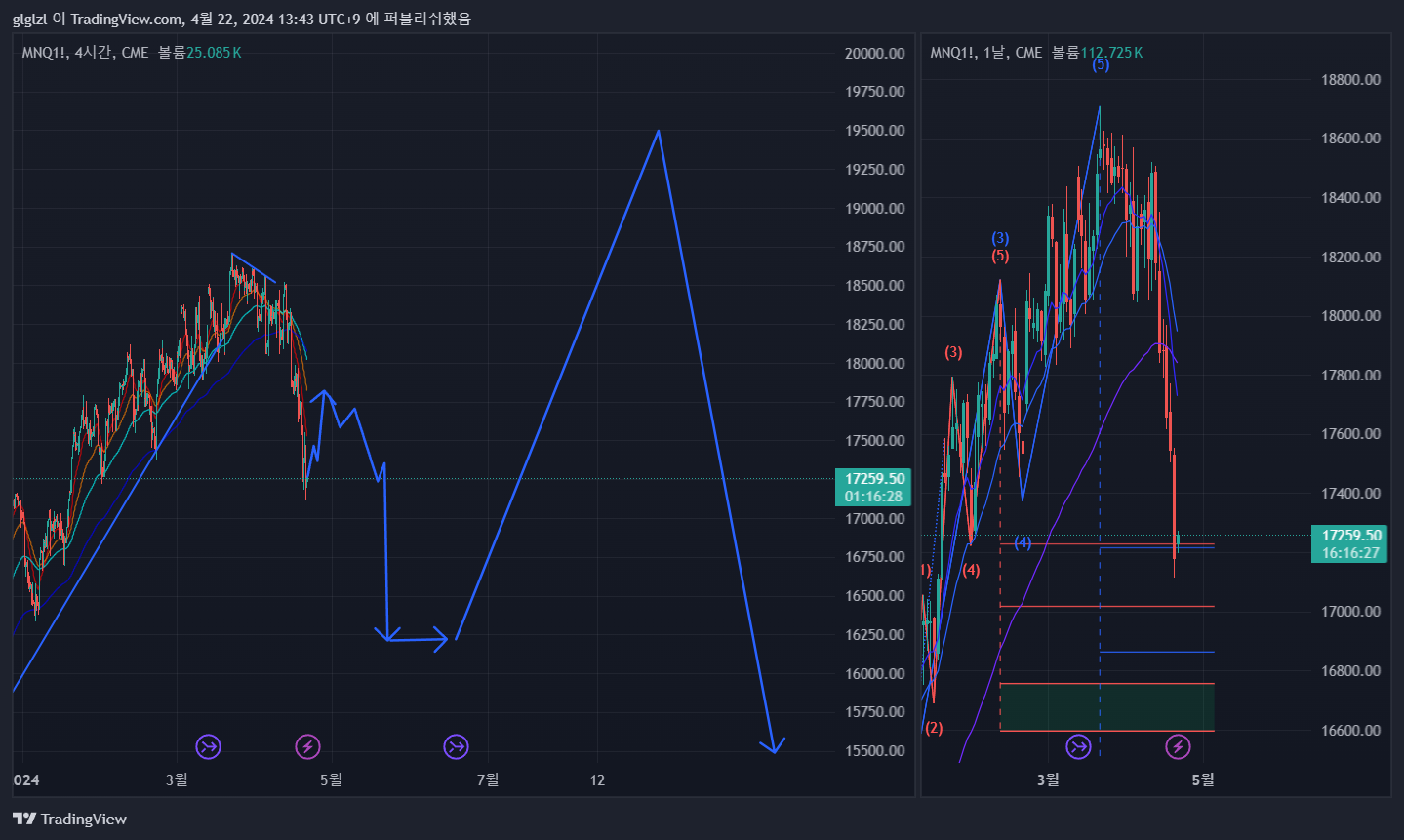Screen dimensions: 1404x840
Task: Click the 19500.00 price axis label
Action: 875,131
